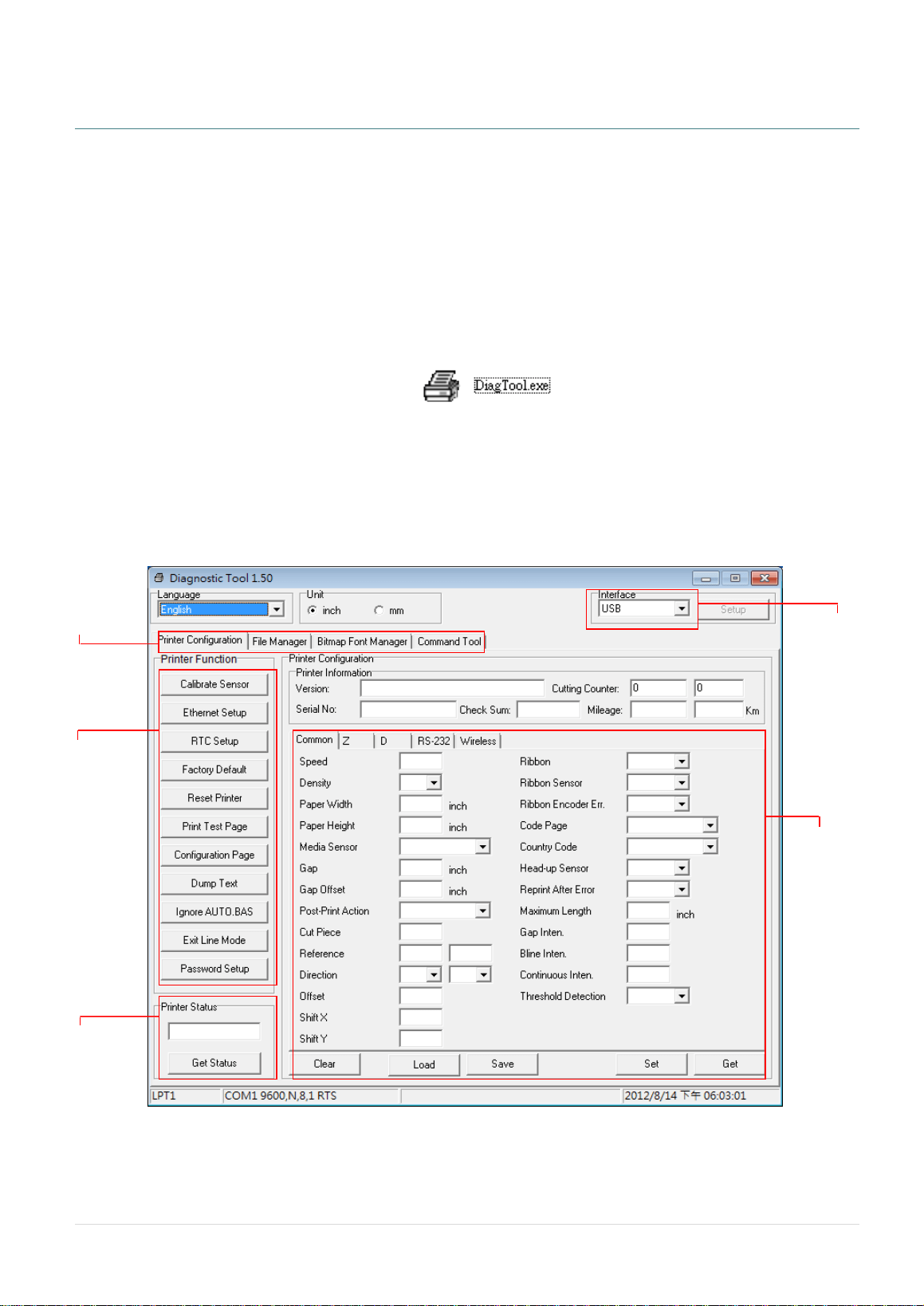This screenshot has width=924, height=1306.
Task: Click the Get Status button
Action: click(214, 1063)
